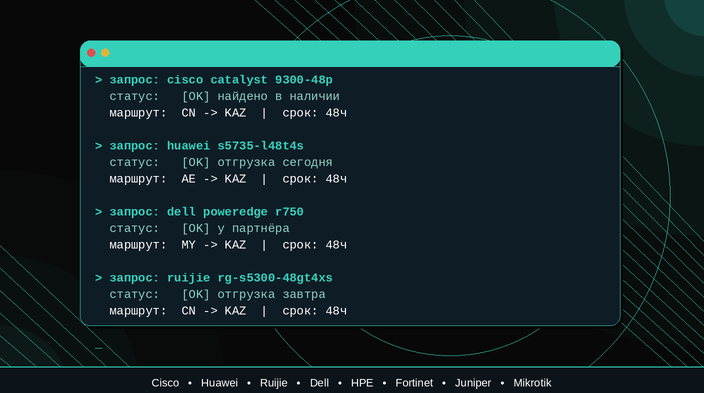
Task: Click the status 'отгрузка сегодня'
Action: pyautogui.click(x=275, y=163)
